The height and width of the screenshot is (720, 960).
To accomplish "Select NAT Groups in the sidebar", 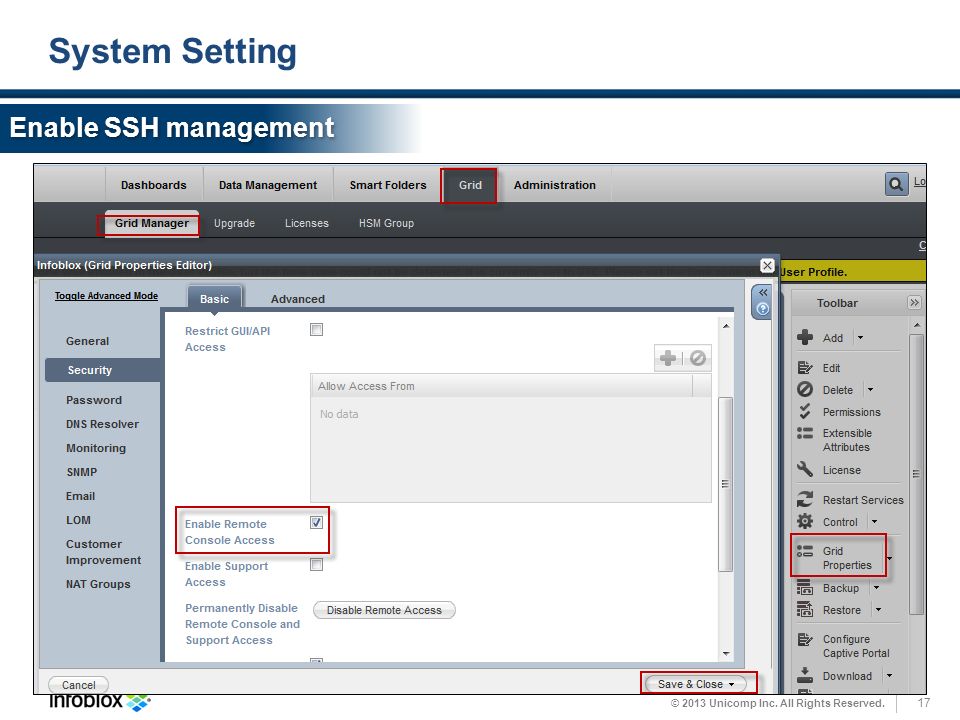I will coord(98,584).
